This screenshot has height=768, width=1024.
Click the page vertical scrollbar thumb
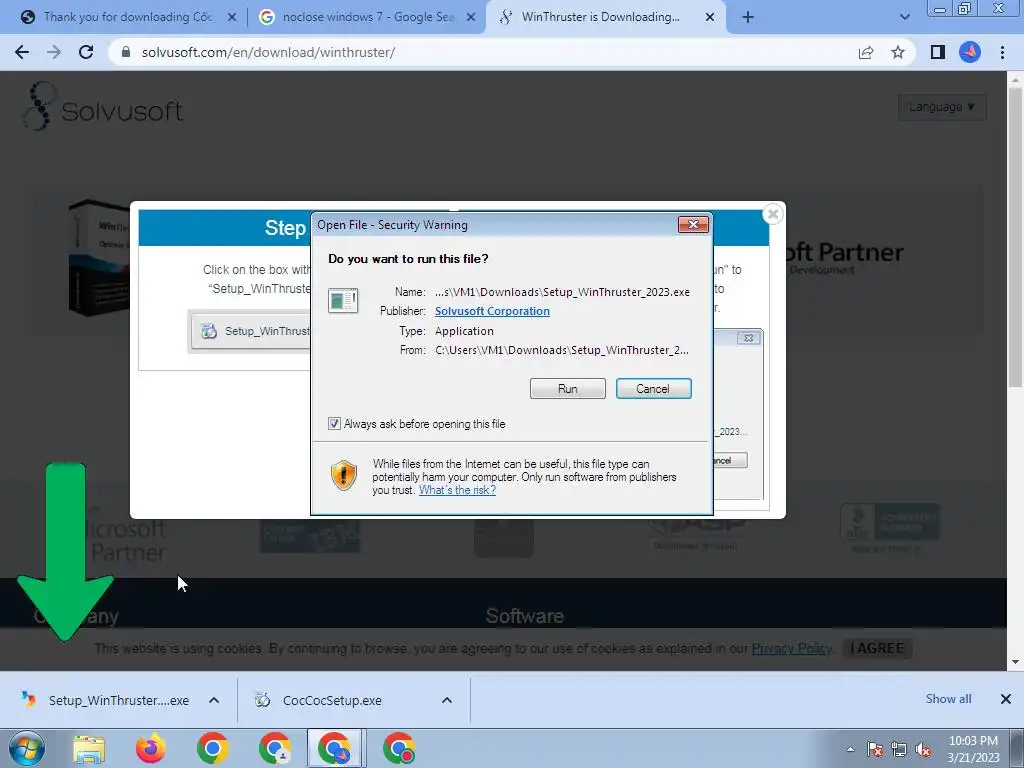(1015, 236)
